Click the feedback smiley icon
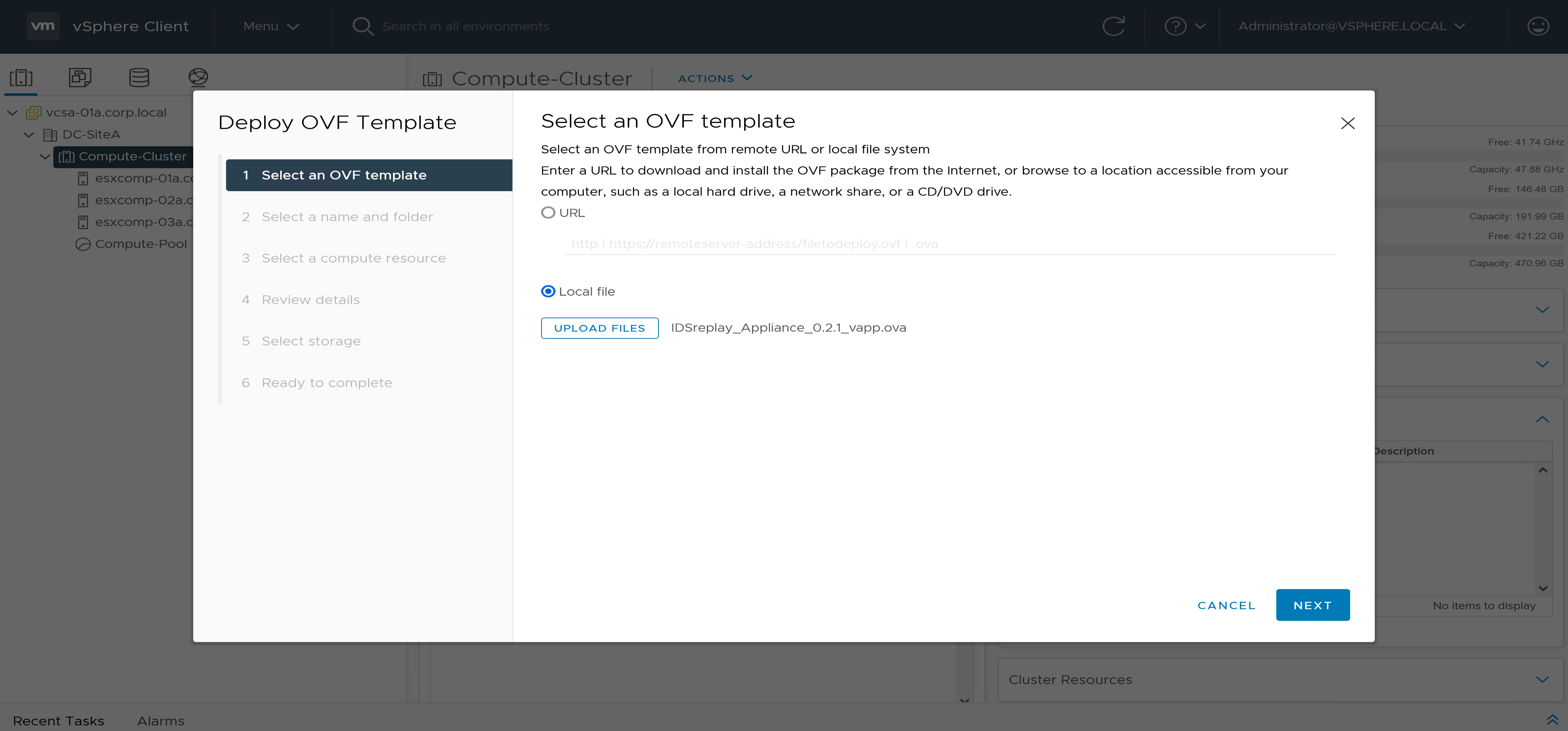1568x731 pixels. coord(1538,26)
